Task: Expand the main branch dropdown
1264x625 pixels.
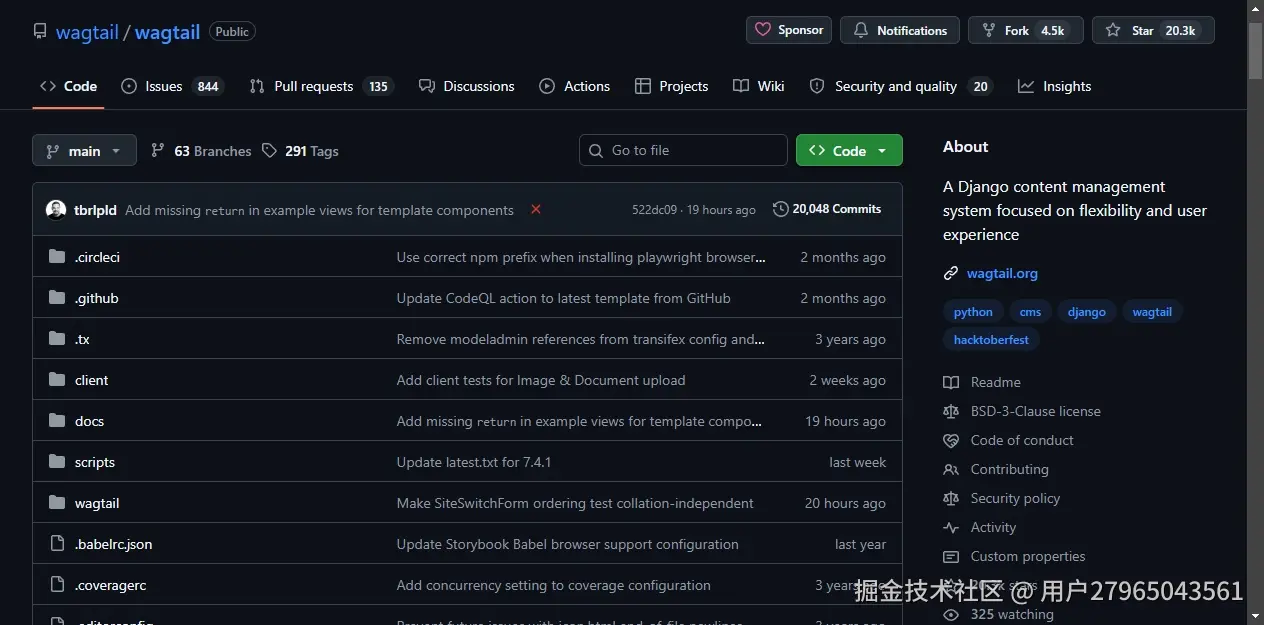Action: tap(84, 151)
